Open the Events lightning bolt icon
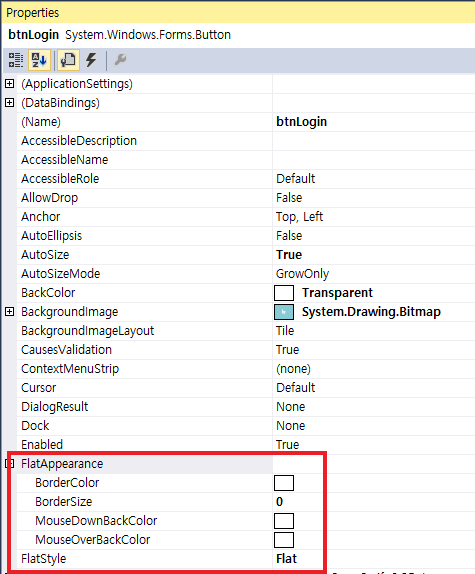 [91, 60]
